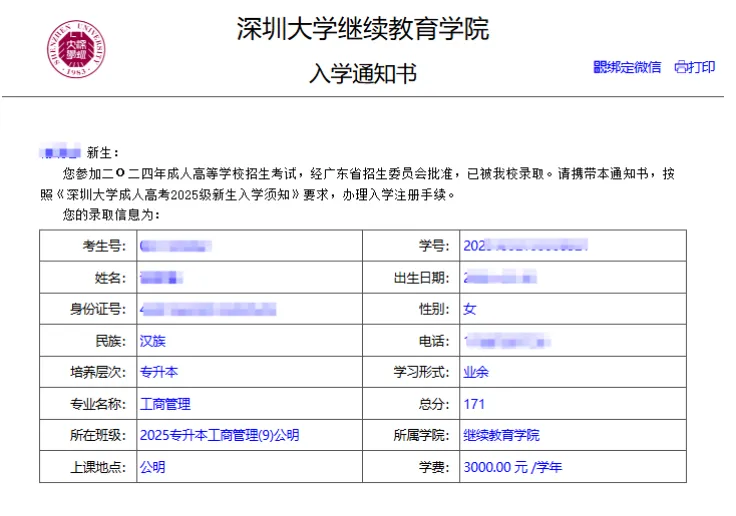The height and width of the screenshot is (516, 736).
Task: Click the 性别: label
Action: pos(434,309)
